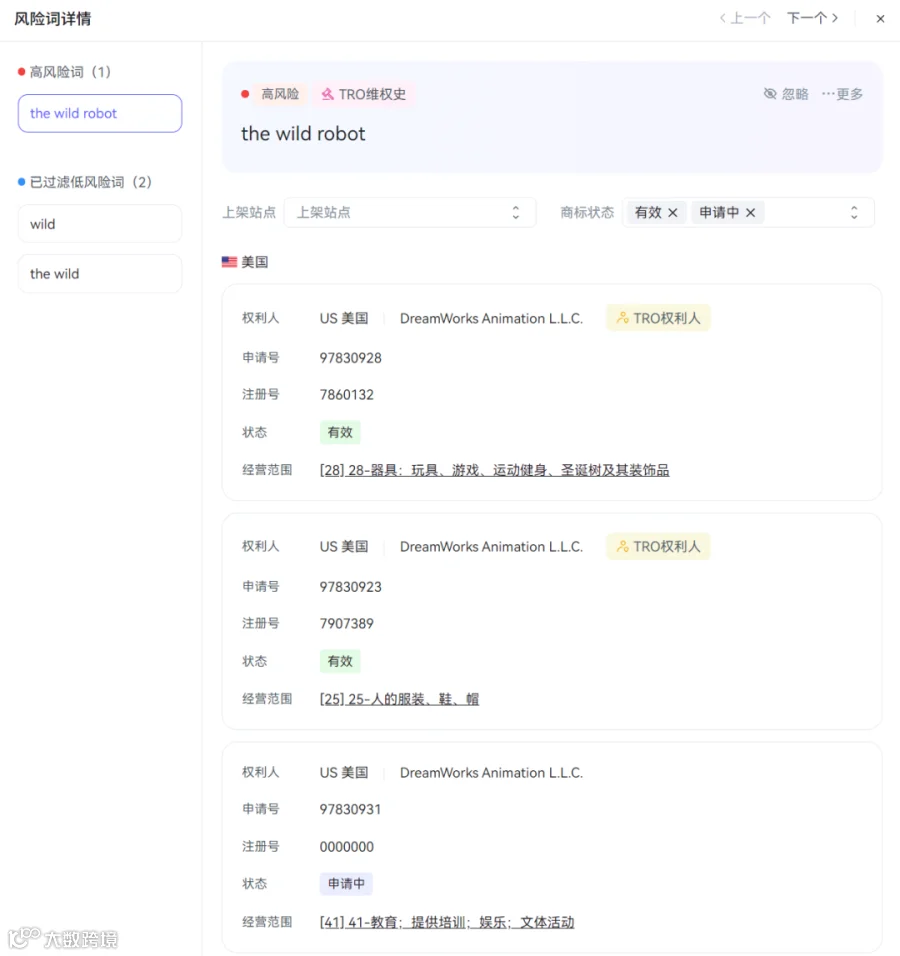Viewport: 900px width, 956px height.
Task: Click the 高风险 label tag
Action: [x=280, y=95]
